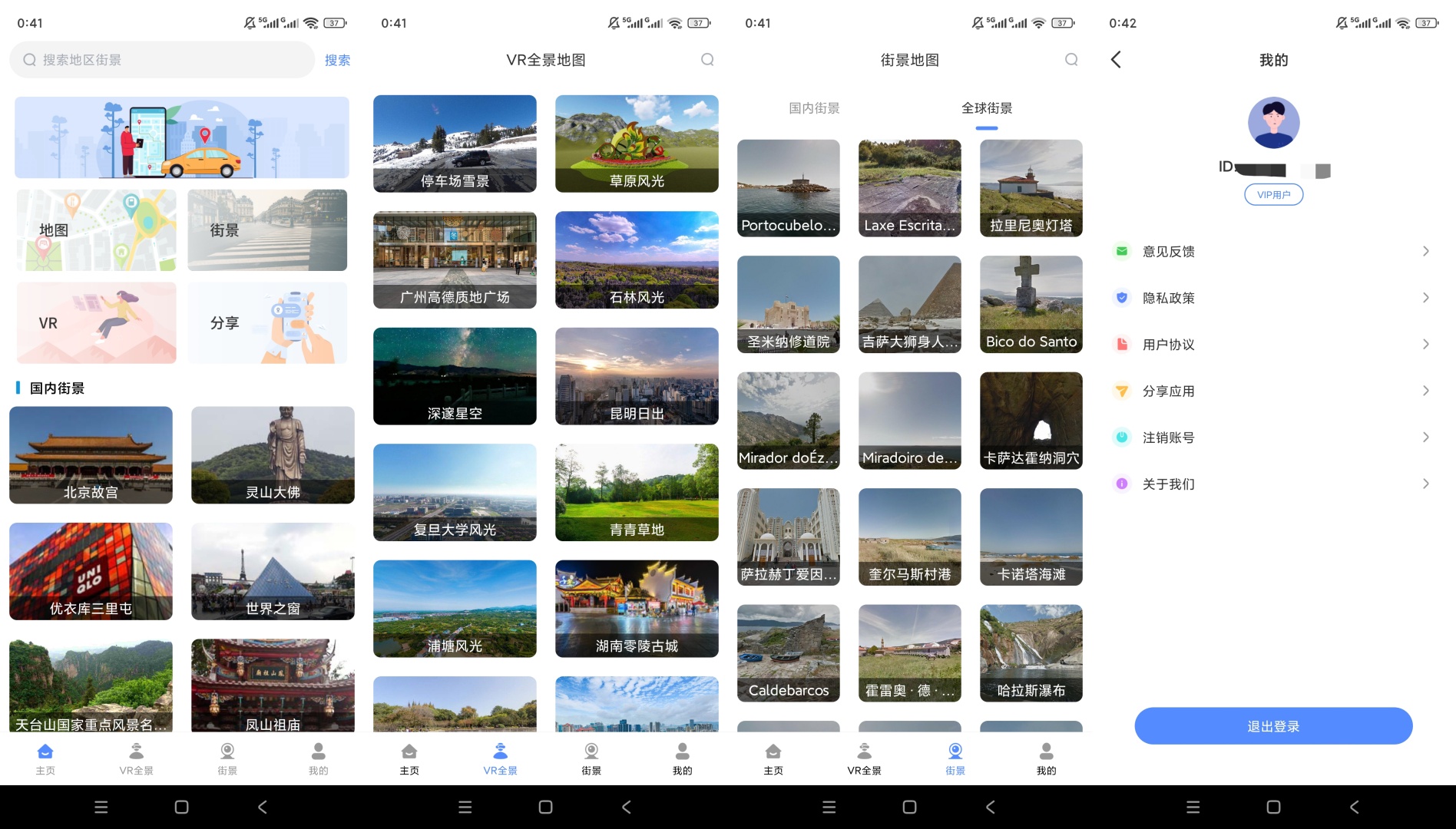Expand the 意见反馈 row chevron
Viewport: 1456px width, 829px height.
[1426, 251]
